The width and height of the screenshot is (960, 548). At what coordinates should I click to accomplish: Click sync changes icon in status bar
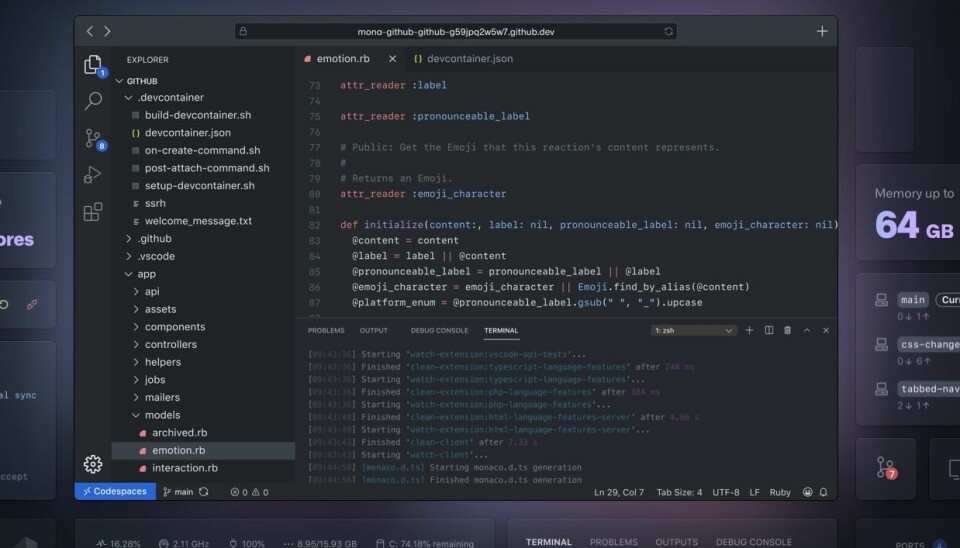pos(204,492)
